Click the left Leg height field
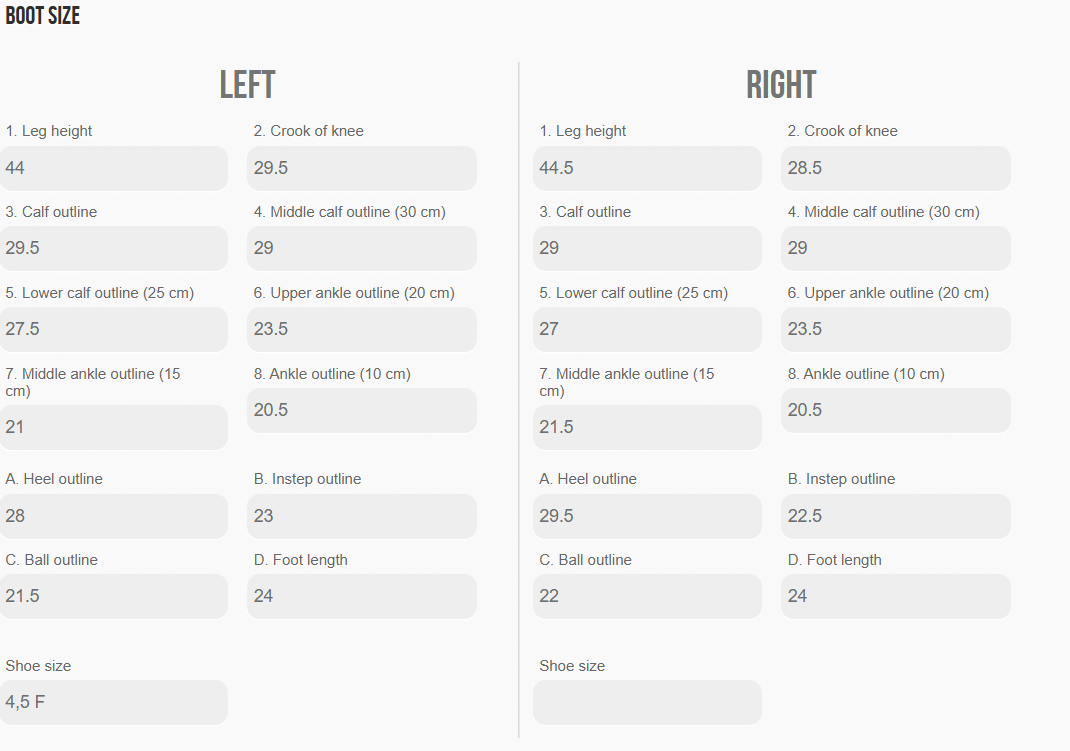The width and height of the screenshot is (1070, 751). pos(114,168)
